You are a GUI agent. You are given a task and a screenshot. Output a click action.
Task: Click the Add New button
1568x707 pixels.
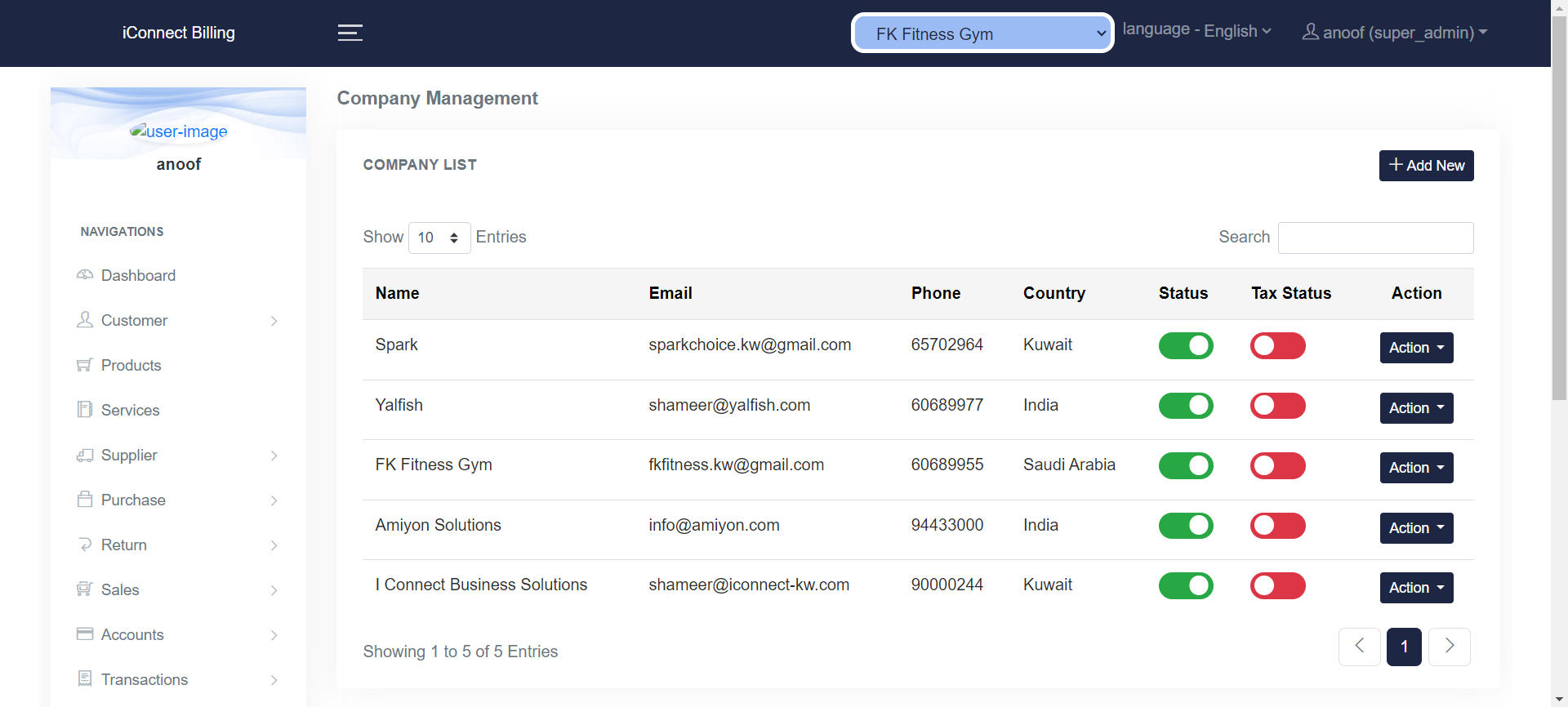click(x=1426, y=166)
